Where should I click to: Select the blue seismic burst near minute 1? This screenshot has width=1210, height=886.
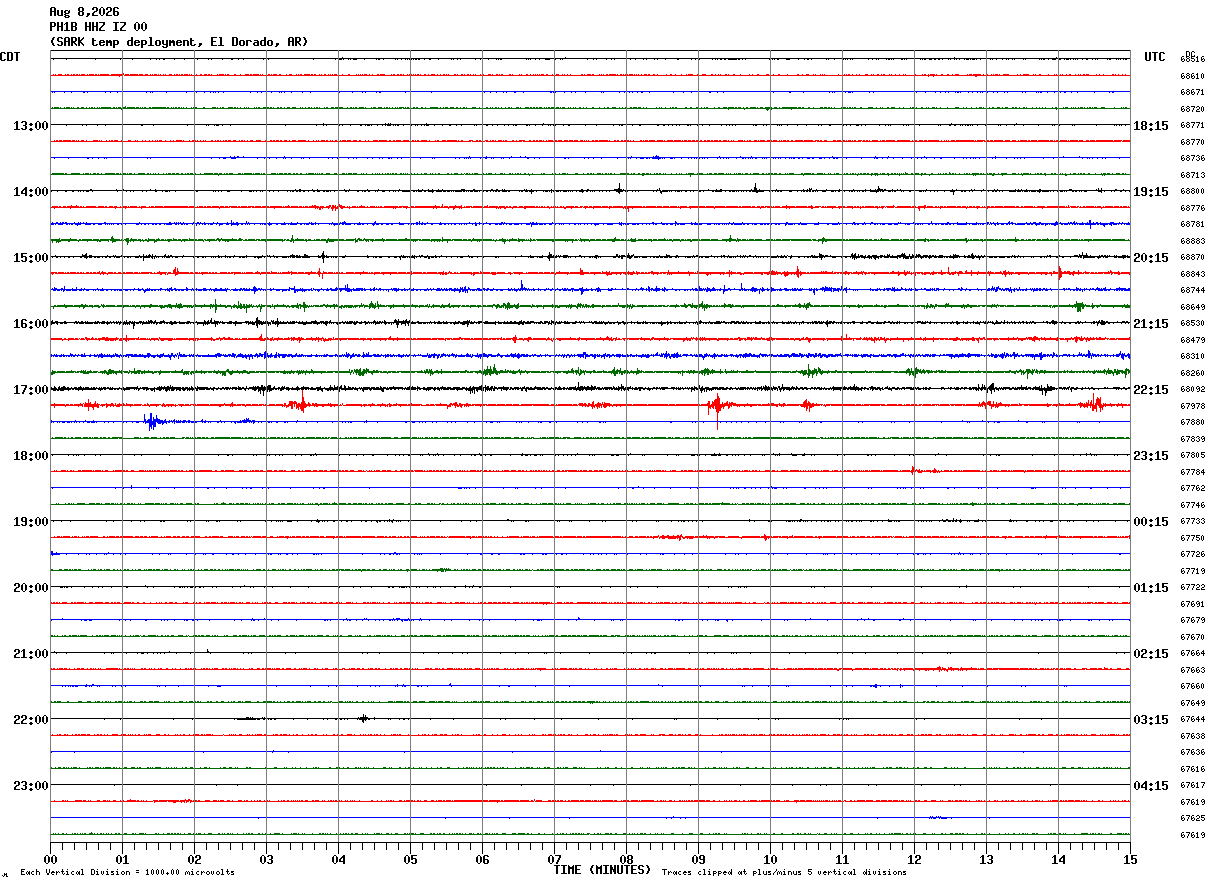click(x=152, y=421)
